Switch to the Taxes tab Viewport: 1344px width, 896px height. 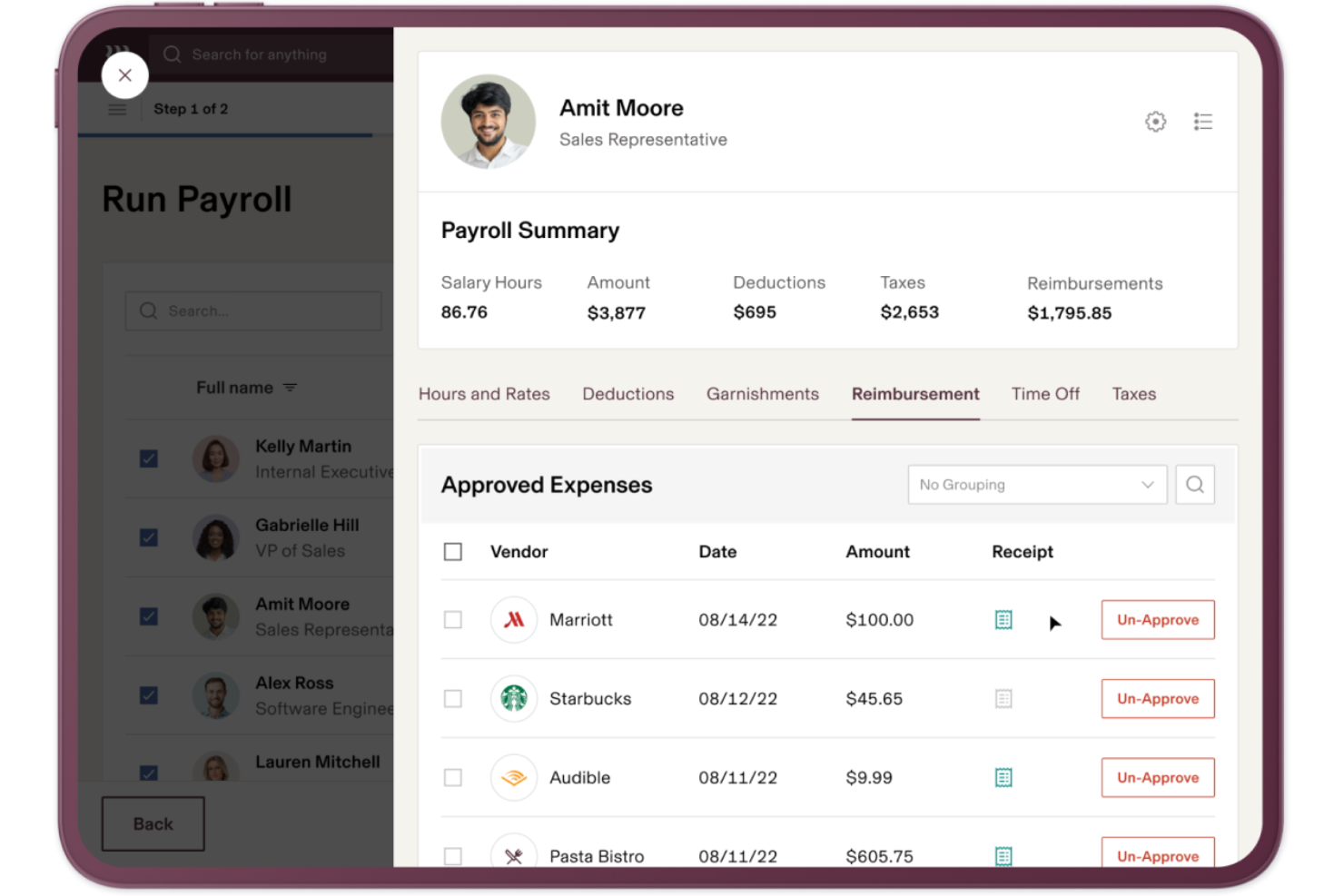pos(1133,394)
